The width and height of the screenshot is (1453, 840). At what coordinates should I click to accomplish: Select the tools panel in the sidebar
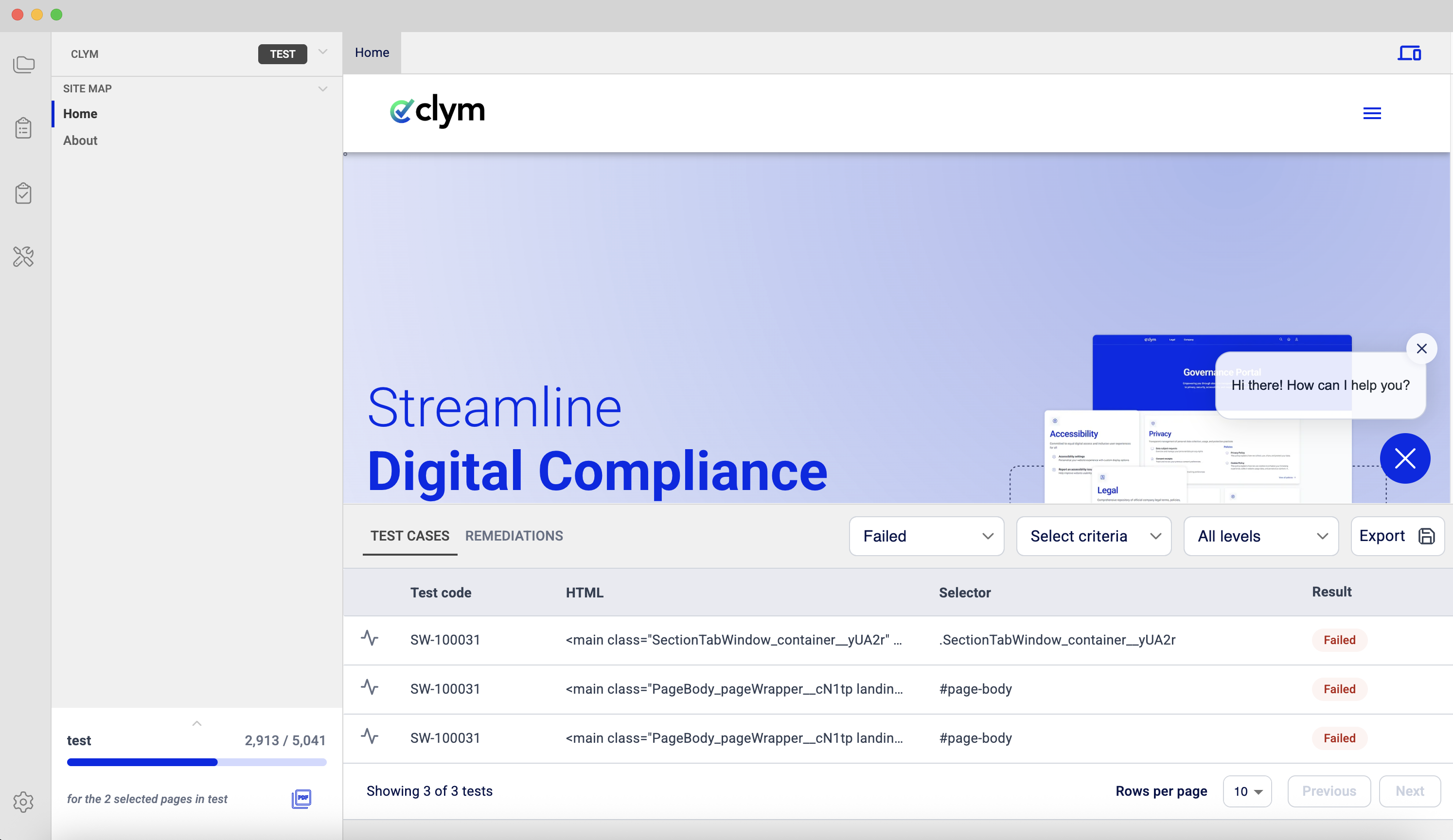24,257
